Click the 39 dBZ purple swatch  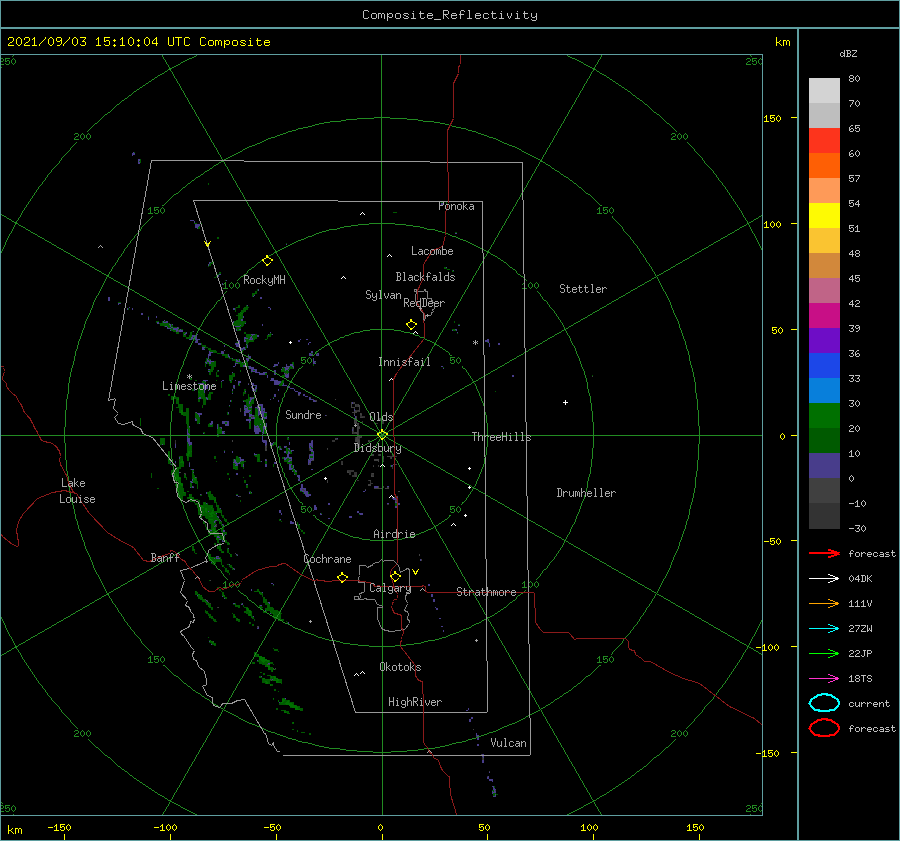(824, 341)
